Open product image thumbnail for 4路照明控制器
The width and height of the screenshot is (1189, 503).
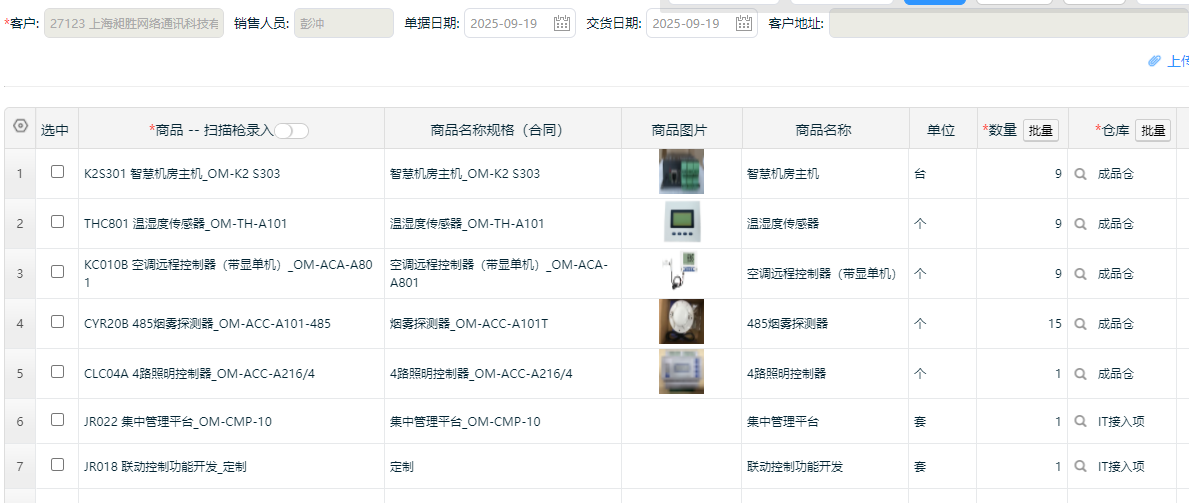(x=681, y=372)
